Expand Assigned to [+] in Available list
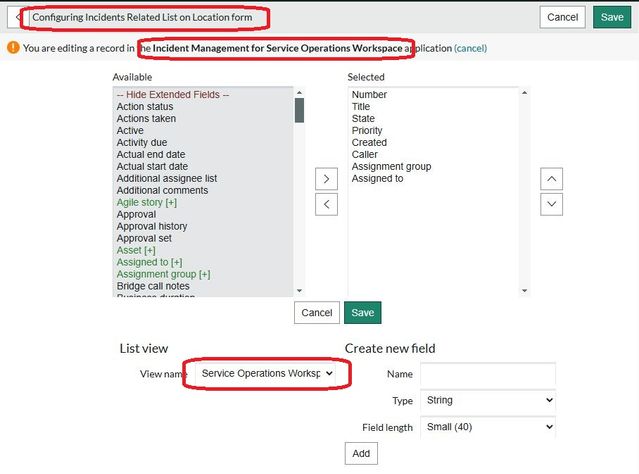The height and width of the screenshot is (474, 639). 149,262
